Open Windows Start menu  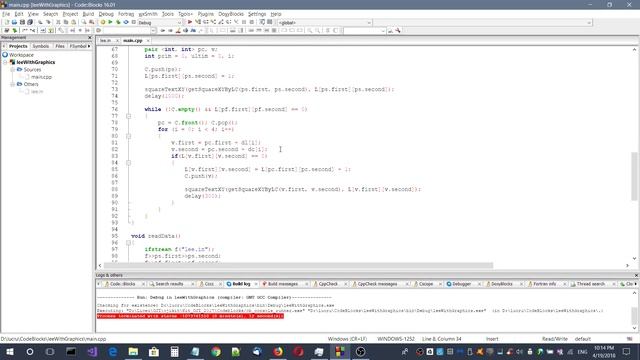coord(9,351)
